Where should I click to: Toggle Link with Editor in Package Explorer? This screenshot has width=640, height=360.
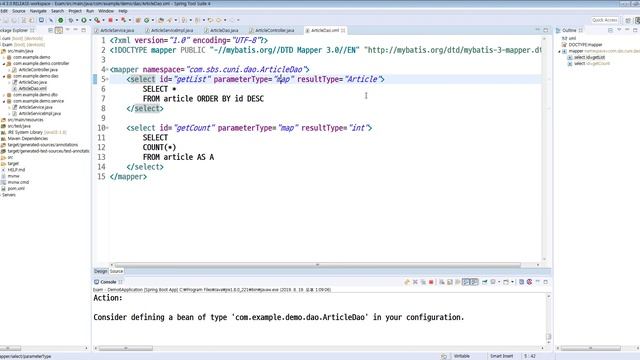click(x=59, y=30)
